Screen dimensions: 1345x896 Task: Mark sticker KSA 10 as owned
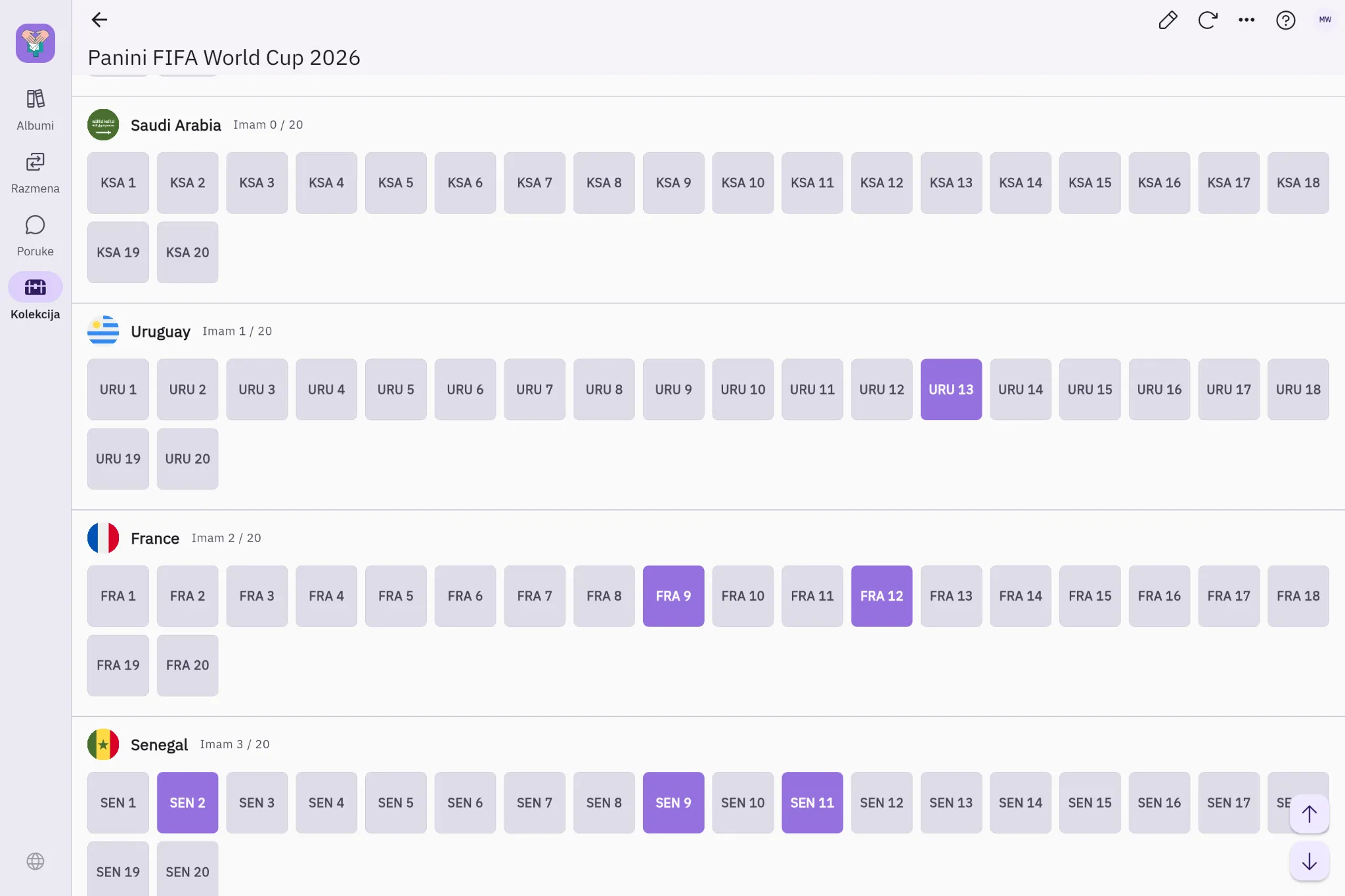click(743, 183)
